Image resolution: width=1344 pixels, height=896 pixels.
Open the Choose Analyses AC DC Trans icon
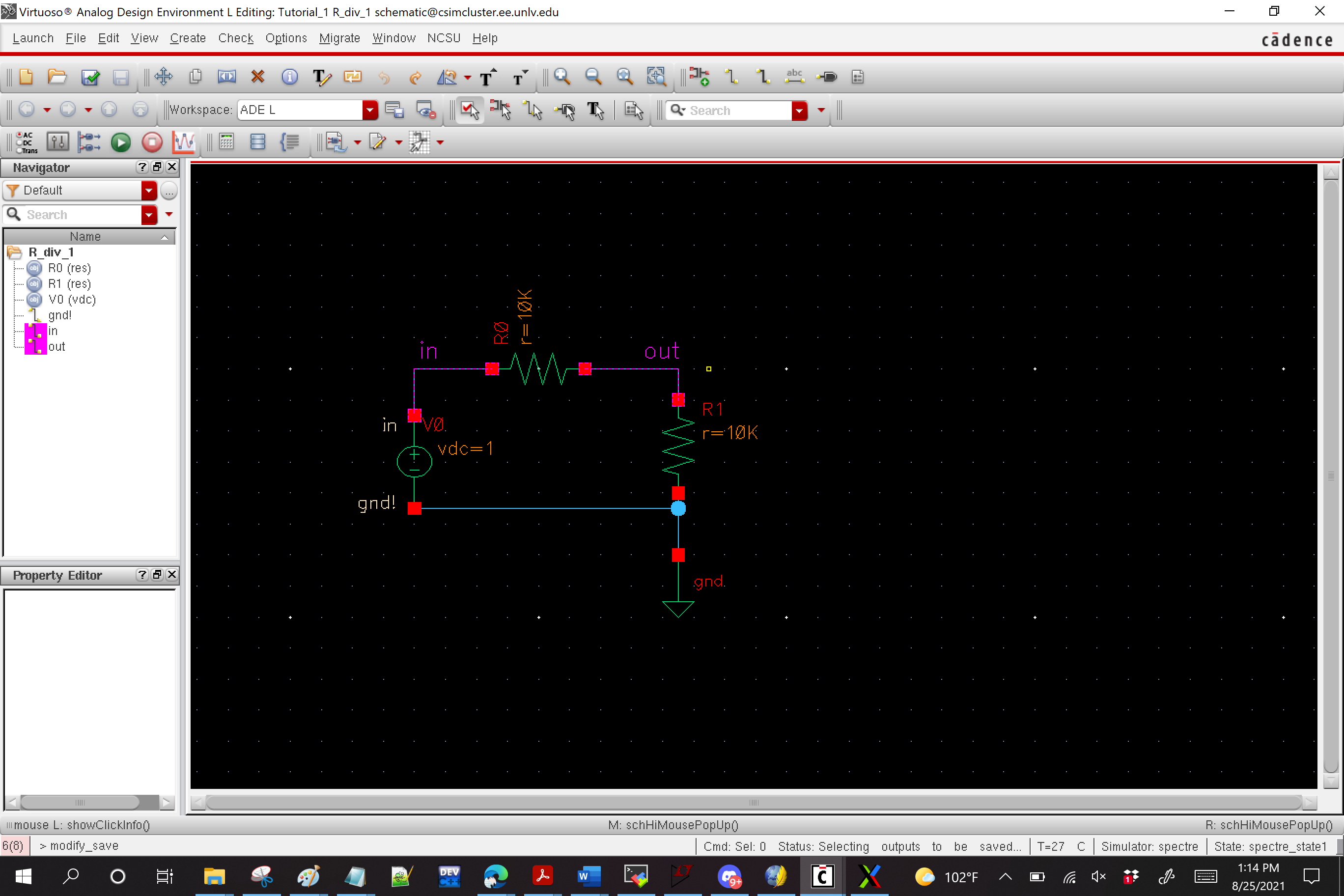(x=27, y=142)
